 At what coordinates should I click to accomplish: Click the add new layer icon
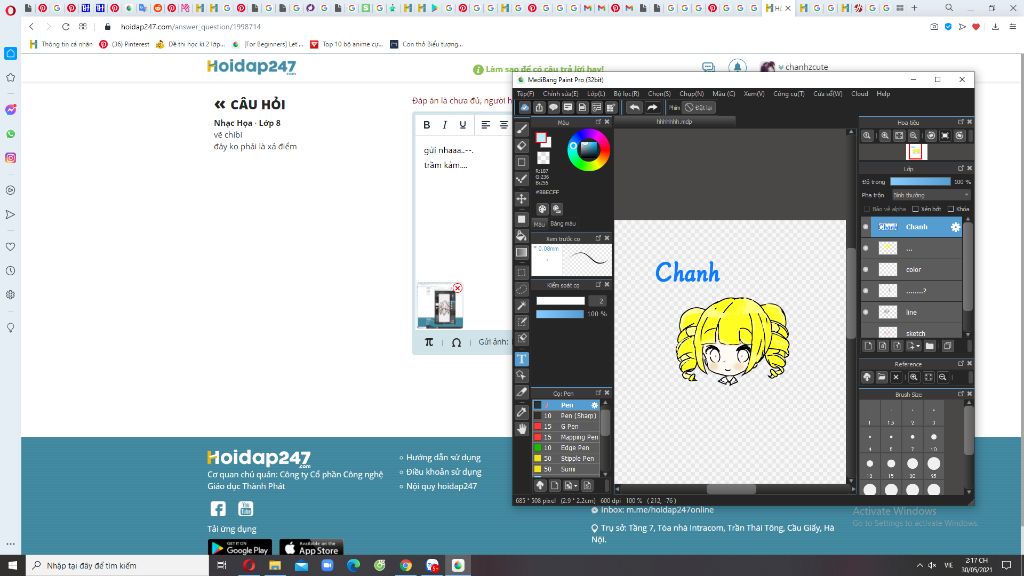868,346
